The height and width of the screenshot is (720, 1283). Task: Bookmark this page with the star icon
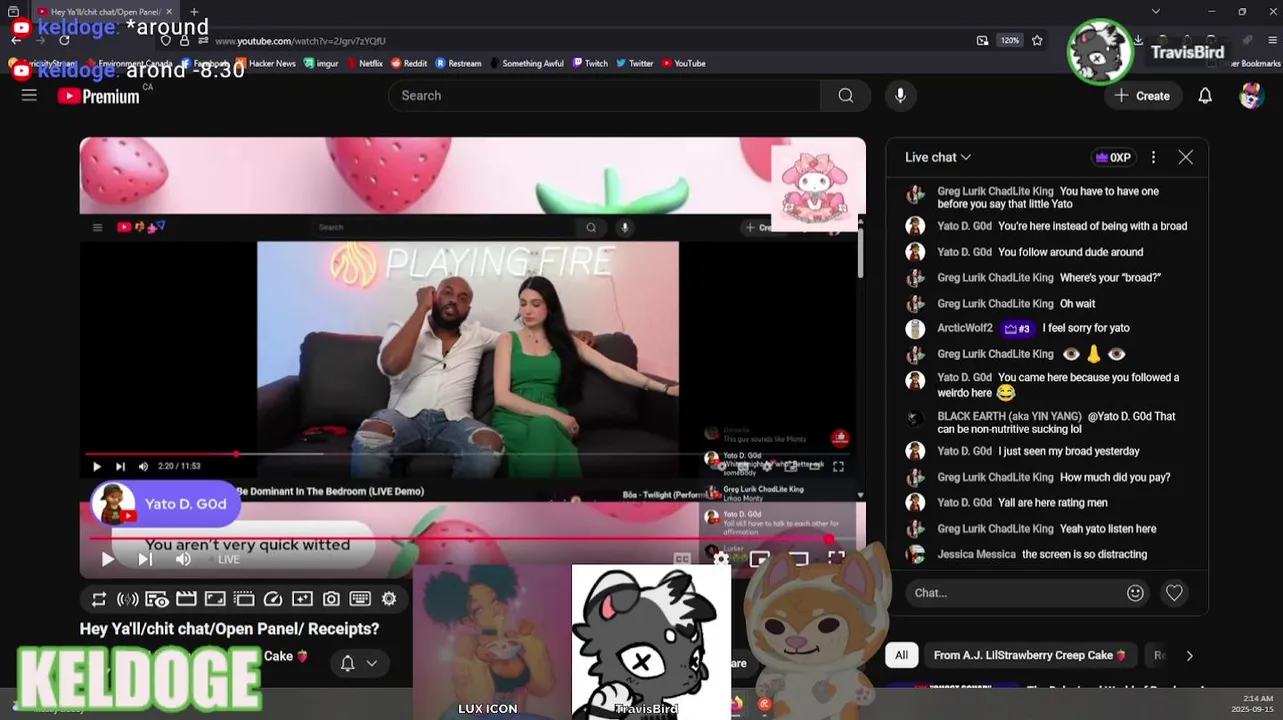pyautogui.click(x=1037, y=41)
